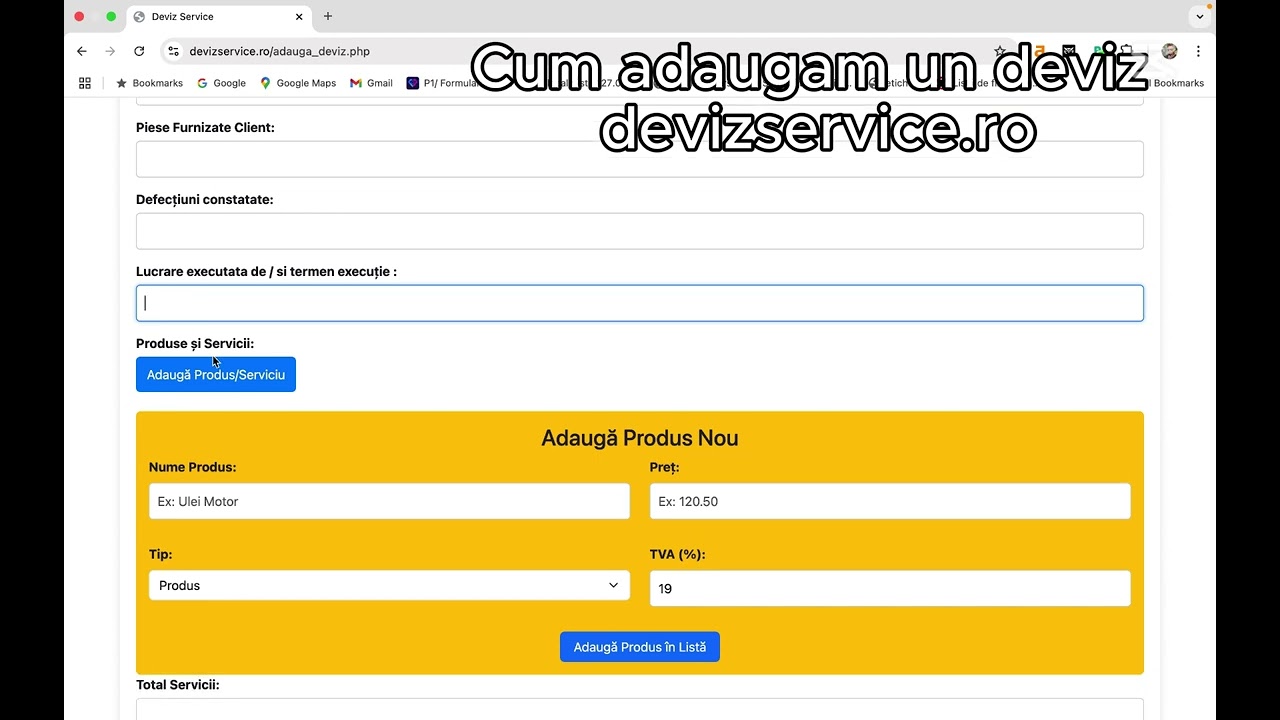
Task: Click the Tip label
Action: (160, 554)
